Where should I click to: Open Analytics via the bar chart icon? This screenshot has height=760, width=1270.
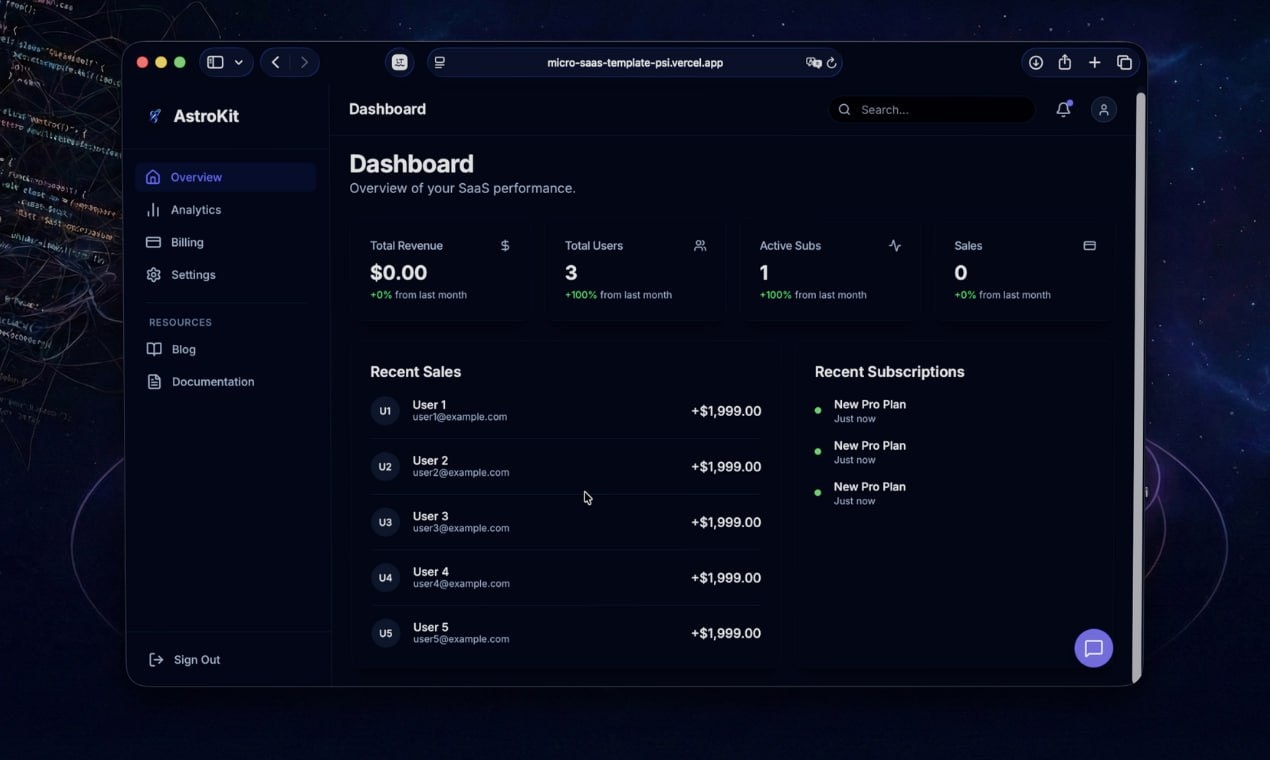(x=152, y=209)
